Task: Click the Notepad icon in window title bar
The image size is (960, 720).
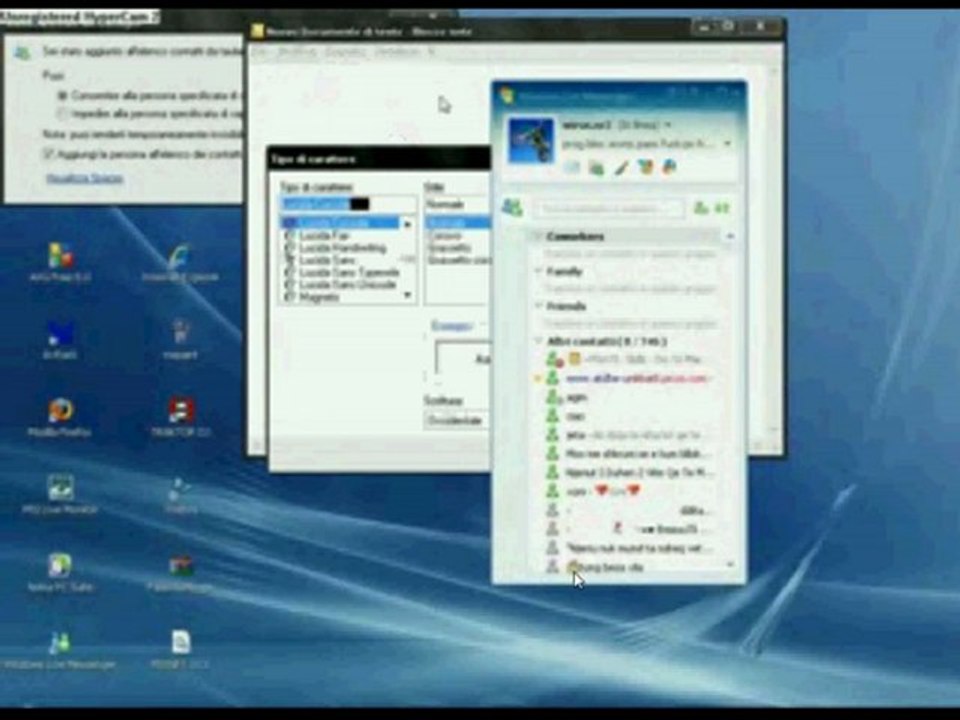Action: pos(258,31)
